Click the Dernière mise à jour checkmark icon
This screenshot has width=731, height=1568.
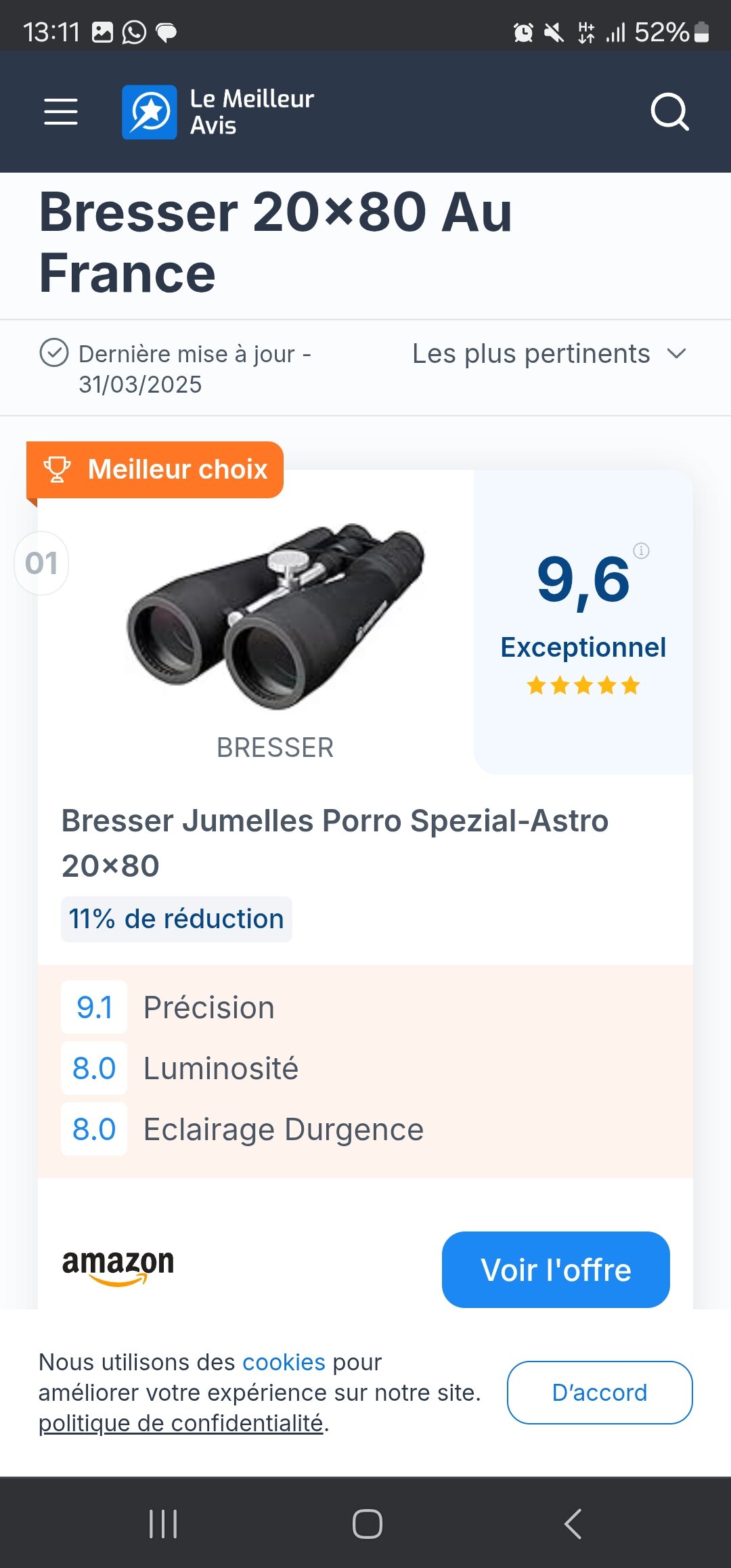(54, 353)
